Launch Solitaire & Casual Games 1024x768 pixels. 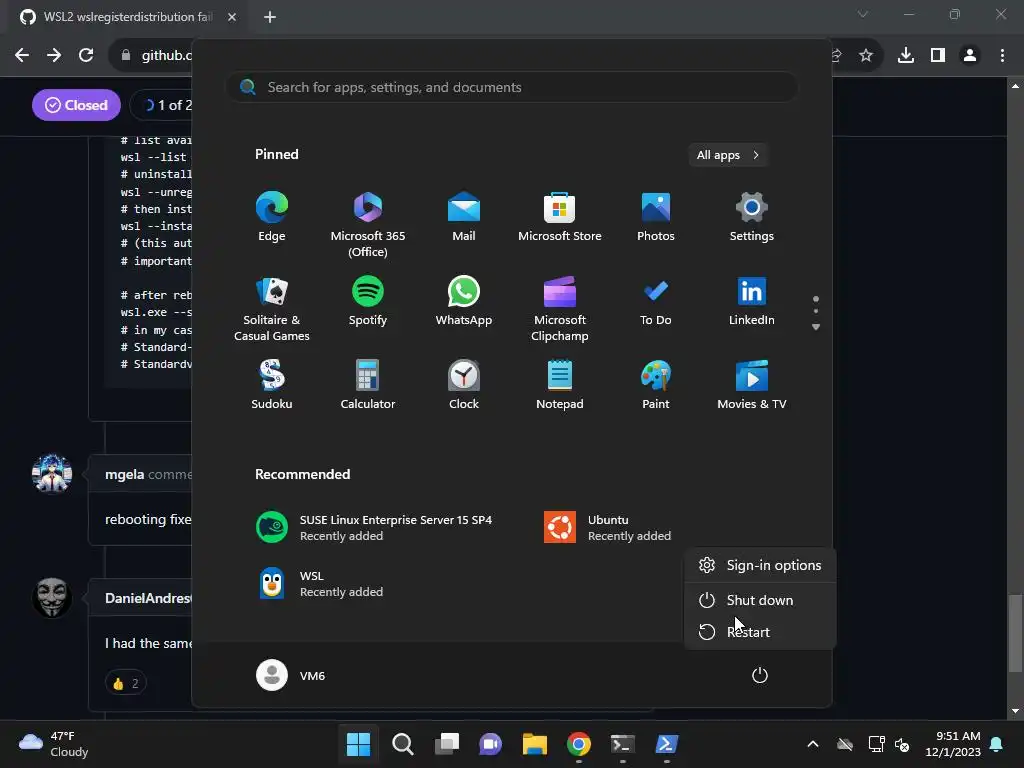[272, 308]
